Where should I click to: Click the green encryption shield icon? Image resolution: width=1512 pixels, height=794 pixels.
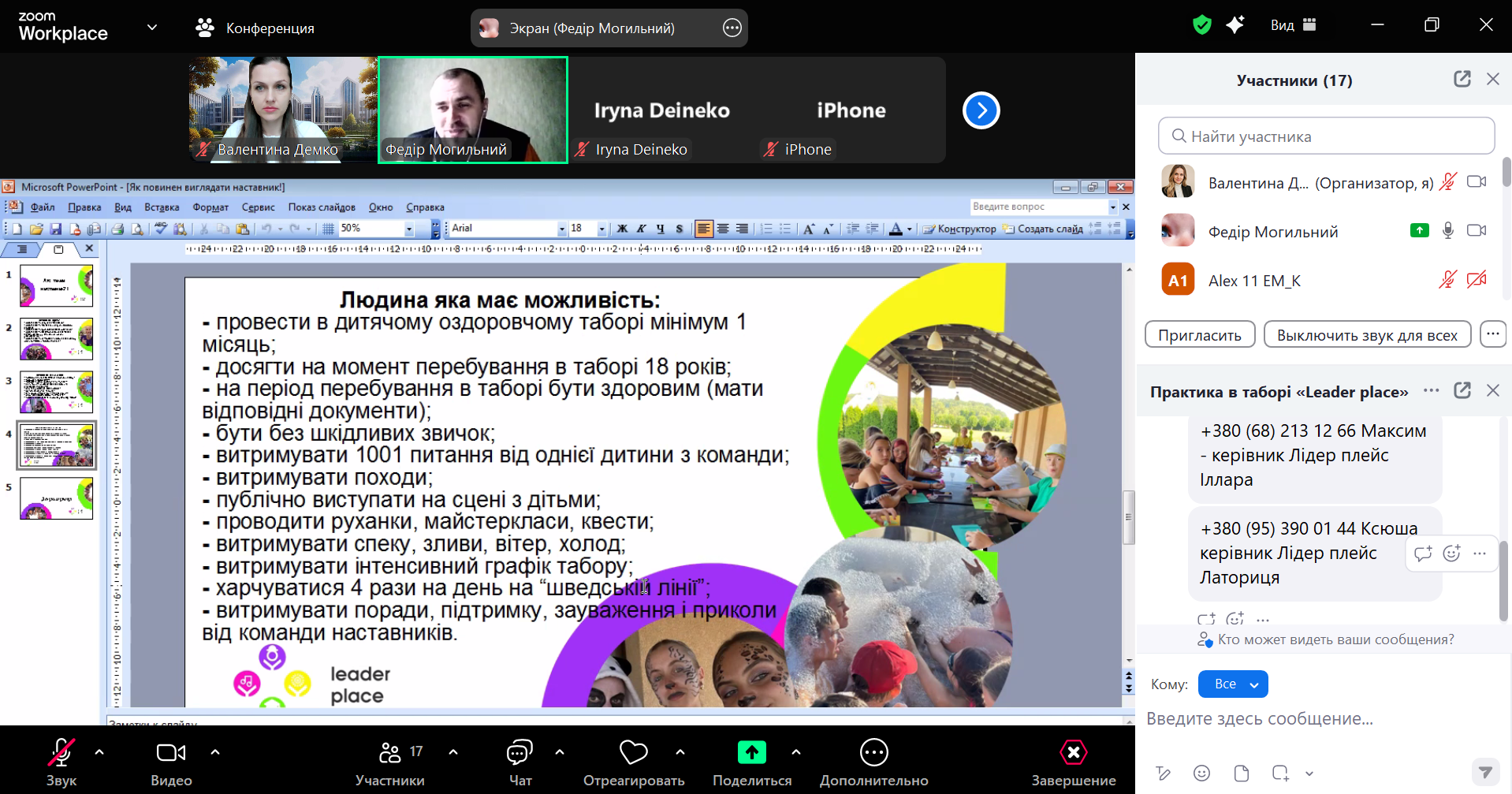pyautogui.click(x=1201, y=25)
